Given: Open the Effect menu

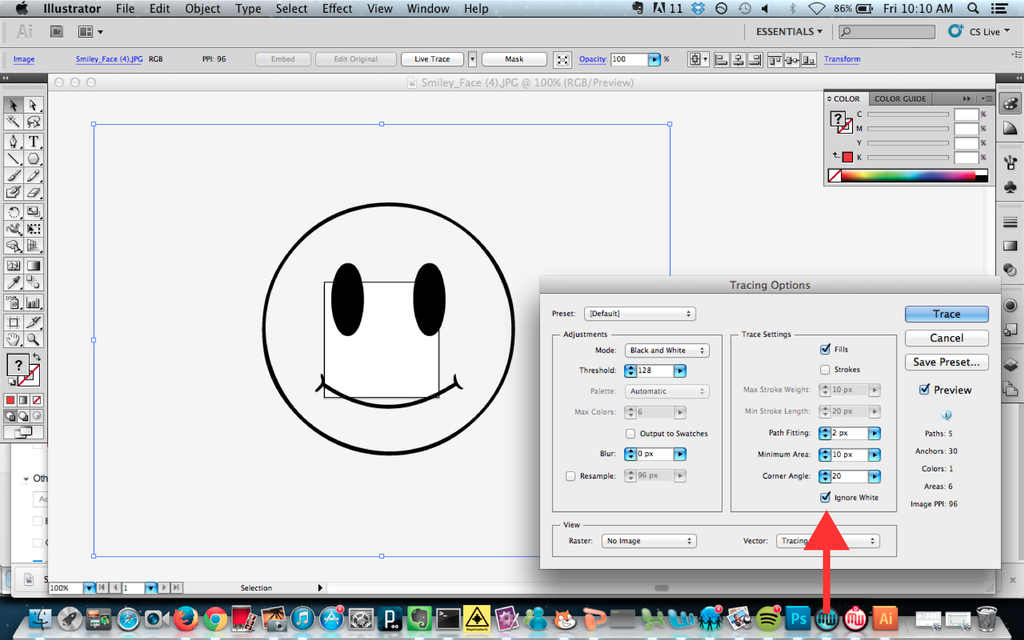Looking at the screenshot, I should 337,9.
